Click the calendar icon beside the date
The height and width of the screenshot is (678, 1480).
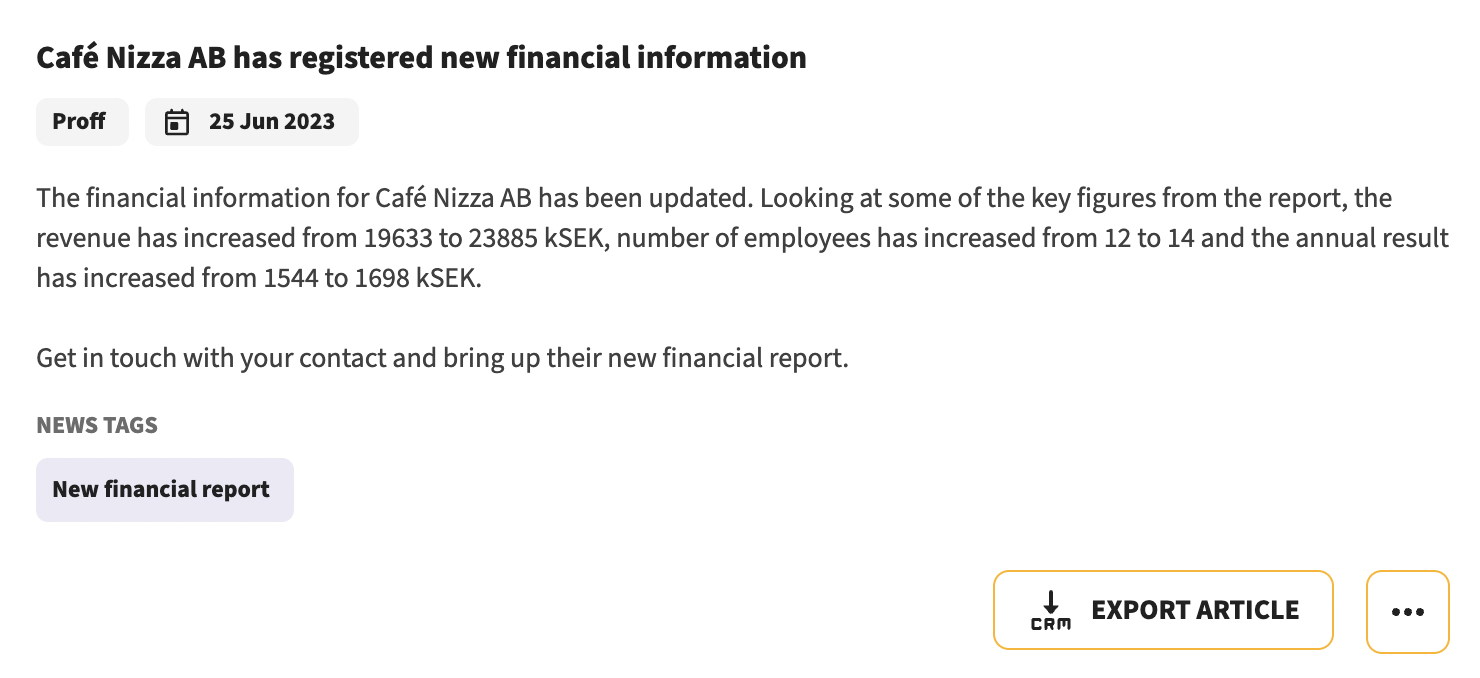click(x=177, y=122)
